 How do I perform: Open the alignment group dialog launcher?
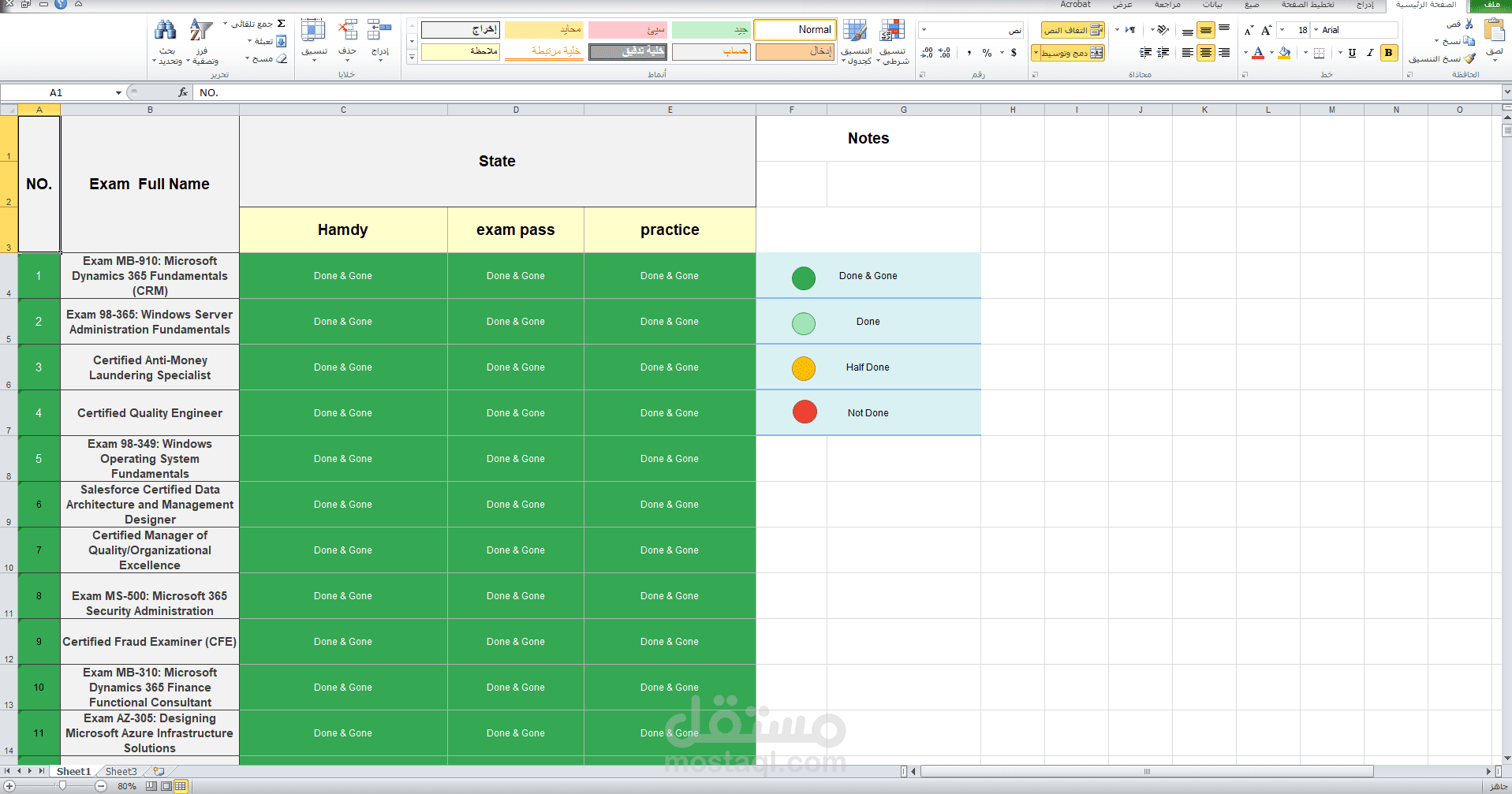(x=1035, y=75)
